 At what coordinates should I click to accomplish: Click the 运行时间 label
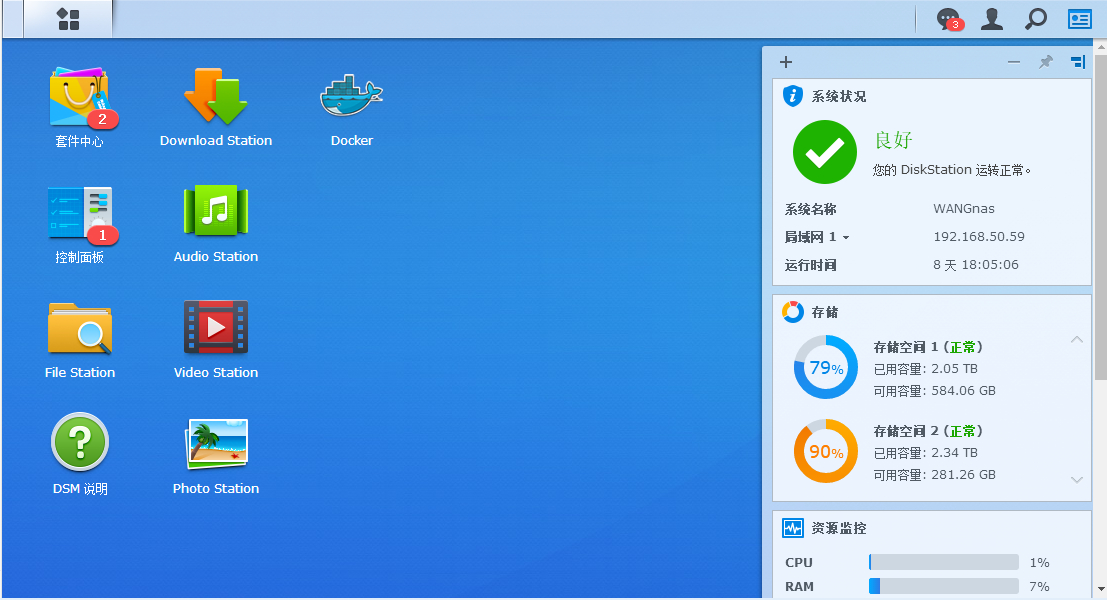810,265
